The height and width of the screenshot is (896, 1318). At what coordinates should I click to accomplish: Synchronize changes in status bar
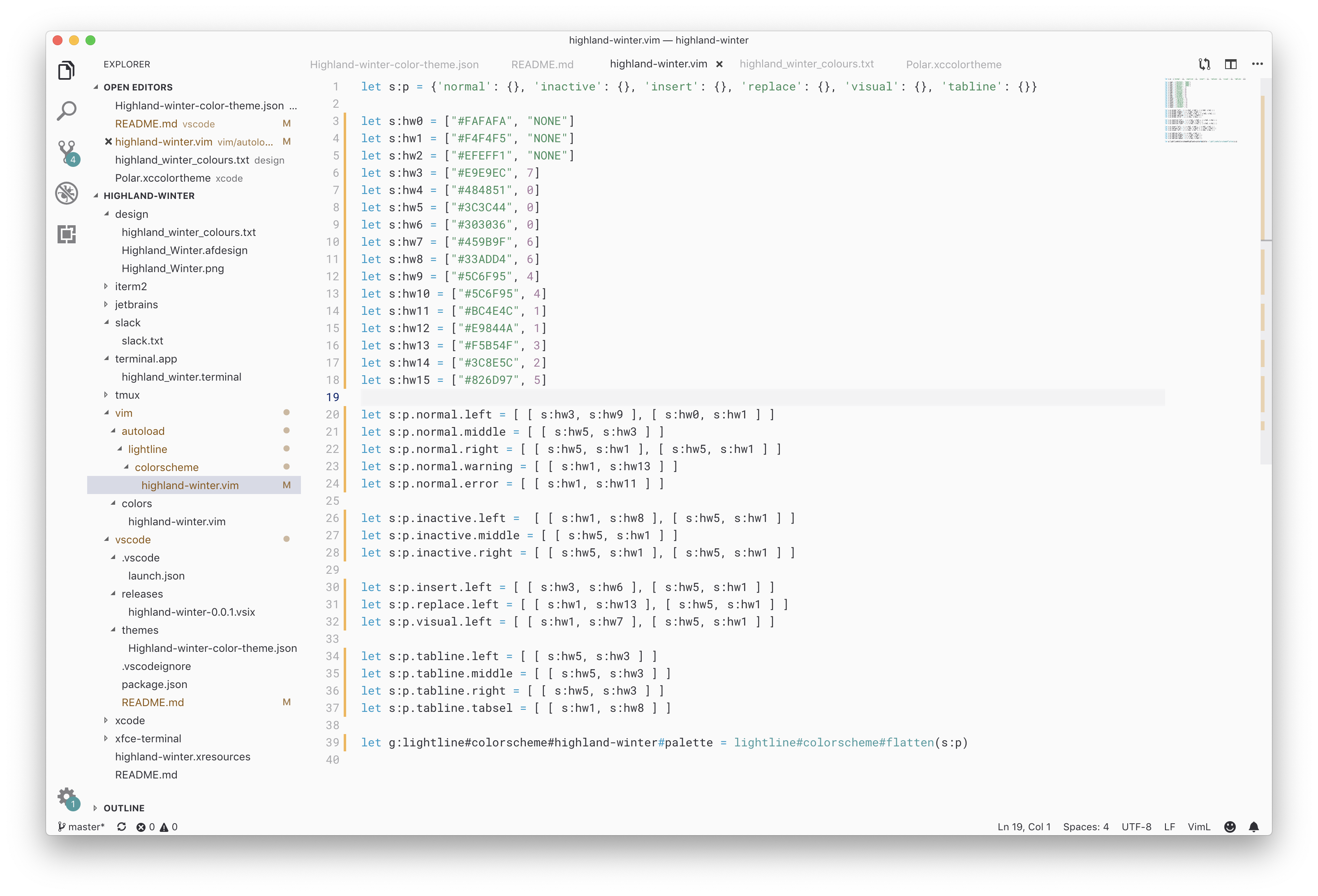121,827
